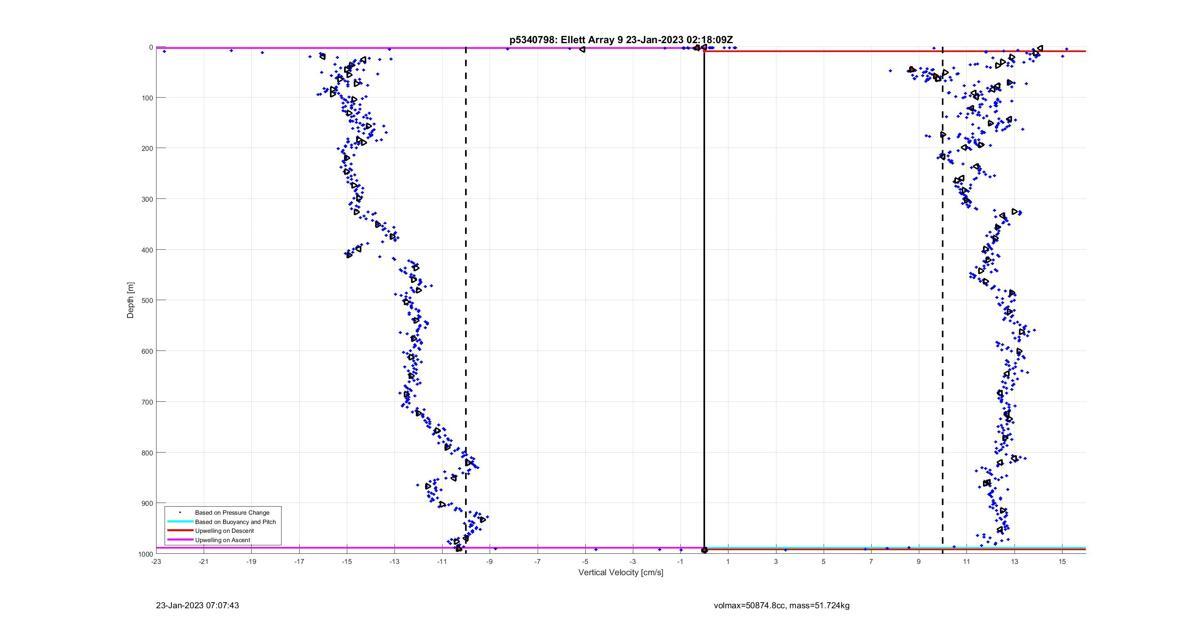Click positive x-axis tick label '15'
This screenshot has width=1200, height=622.
[1062, 561]
